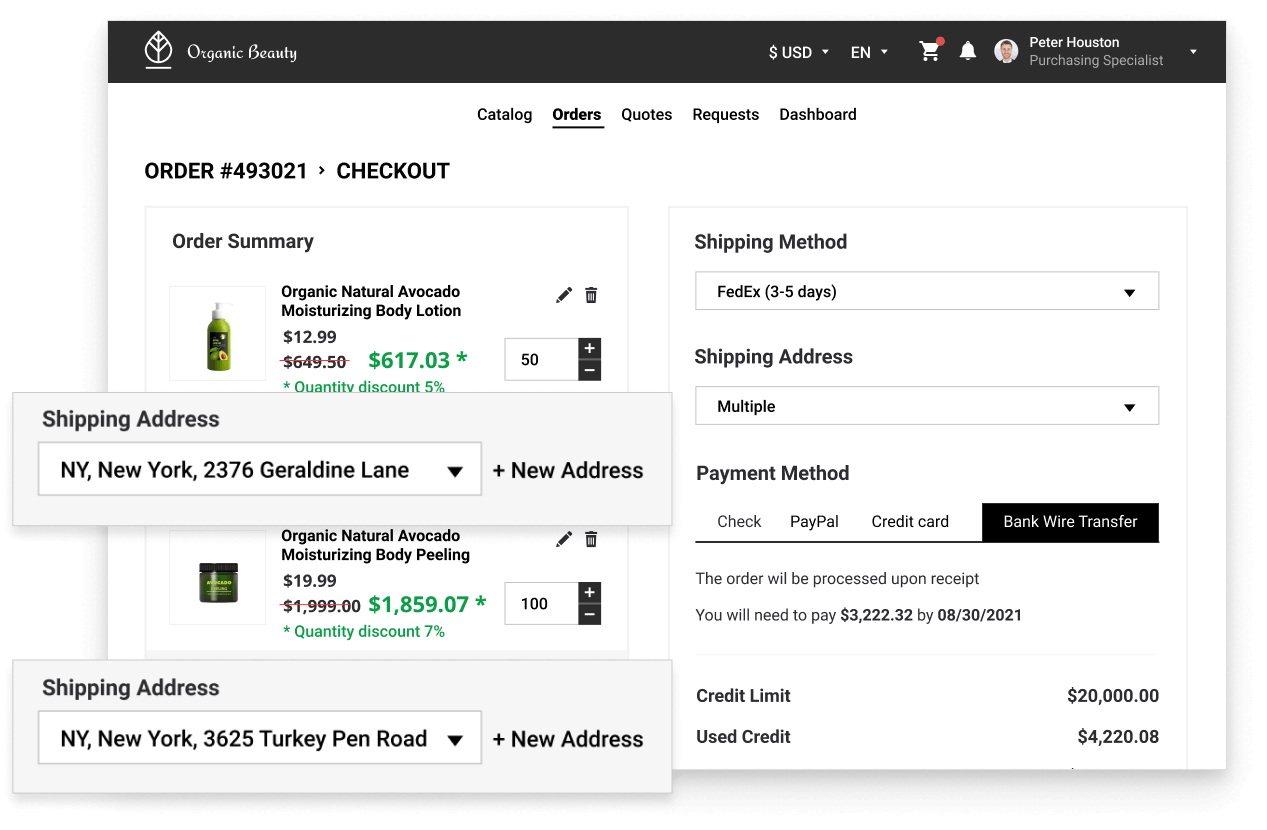Click the Organic Beauty leaf logo

[158, 51]
